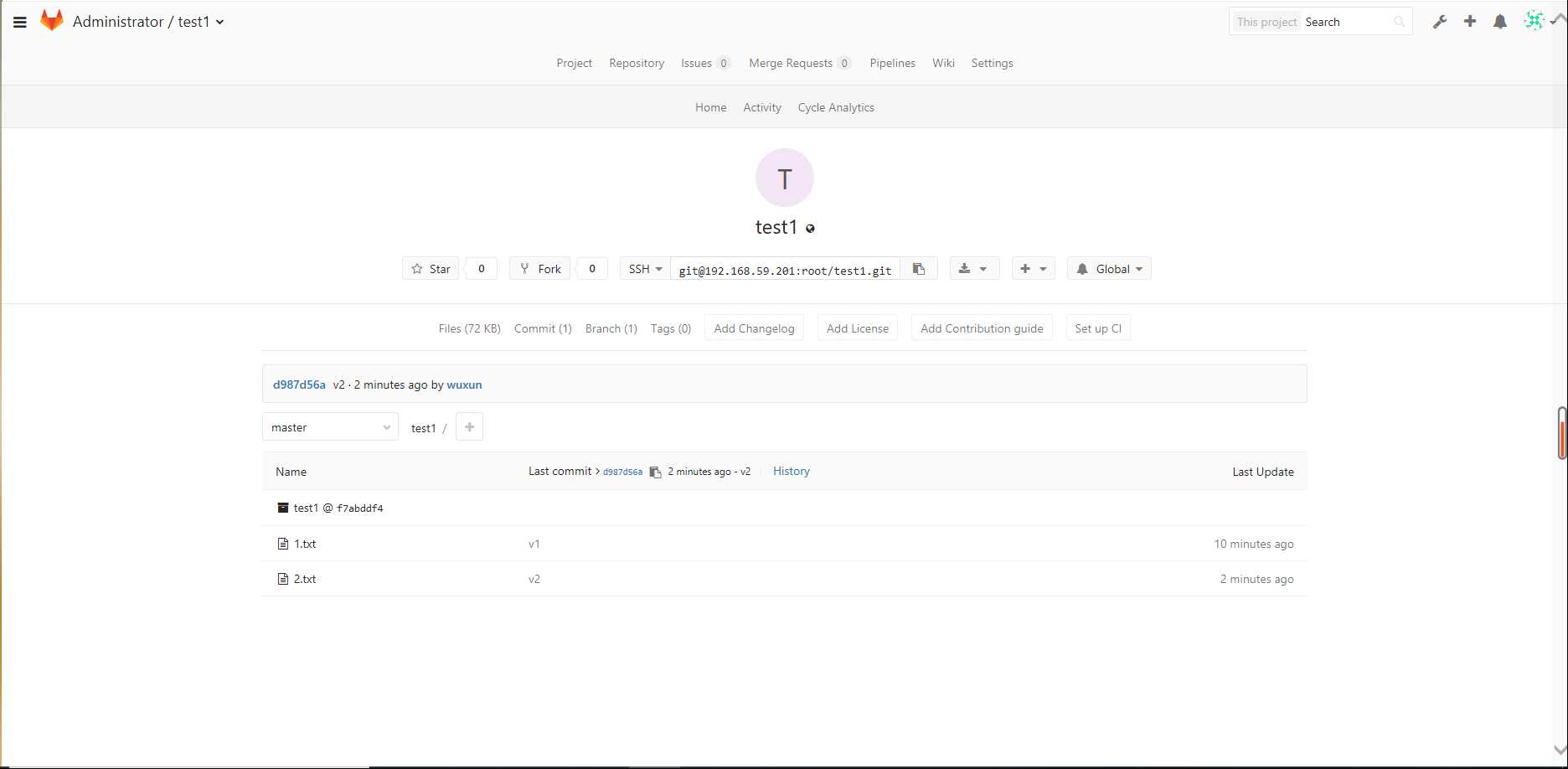Click the plus icon for new project

(1470, 22)
